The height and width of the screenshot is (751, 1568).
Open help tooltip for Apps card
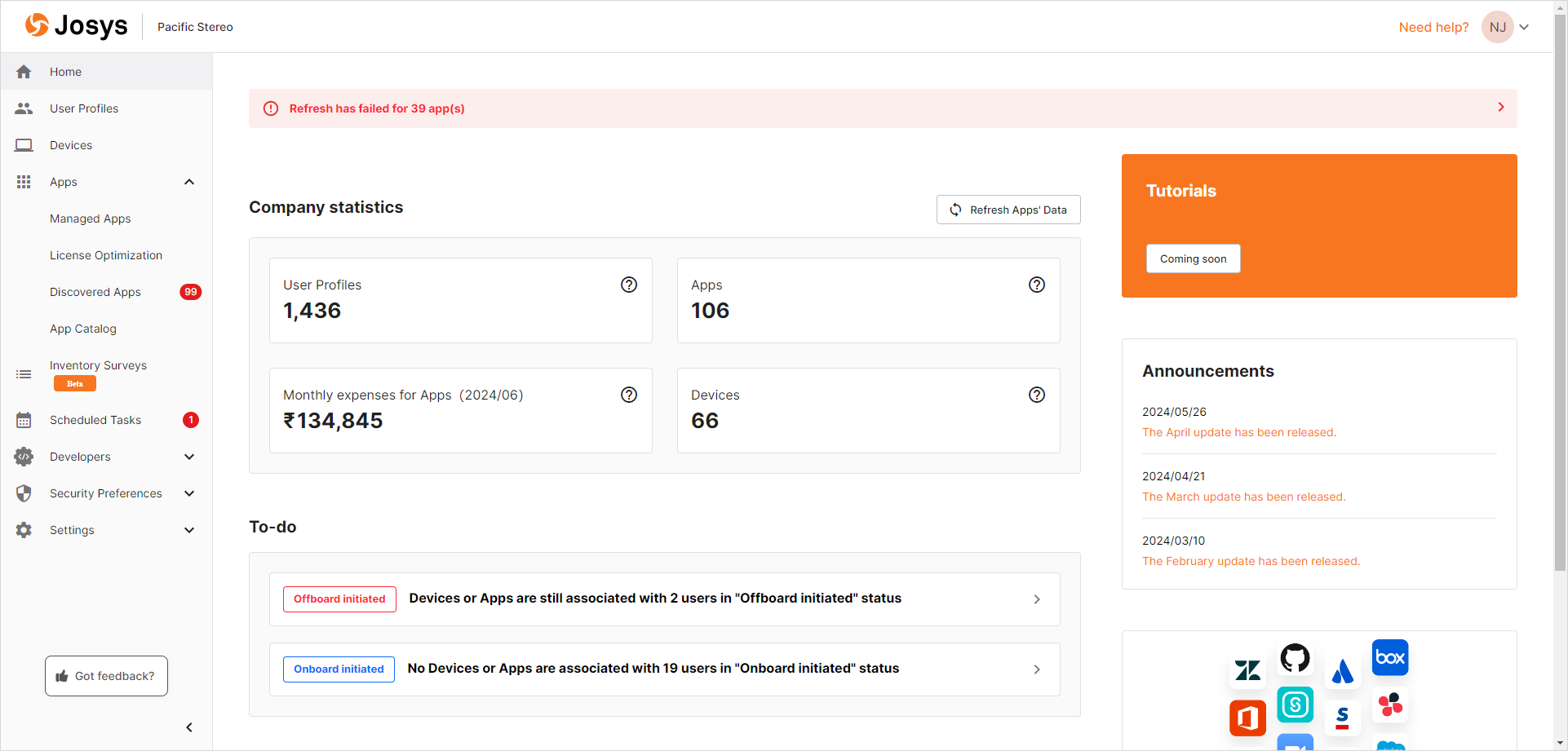click(1037, 285)
